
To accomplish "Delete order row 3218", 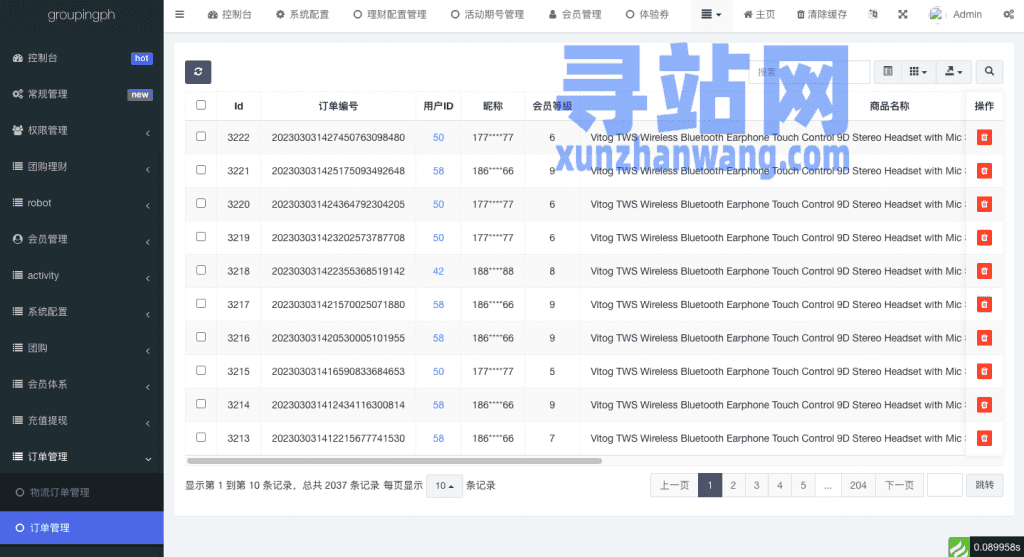I will click(984, 271).
